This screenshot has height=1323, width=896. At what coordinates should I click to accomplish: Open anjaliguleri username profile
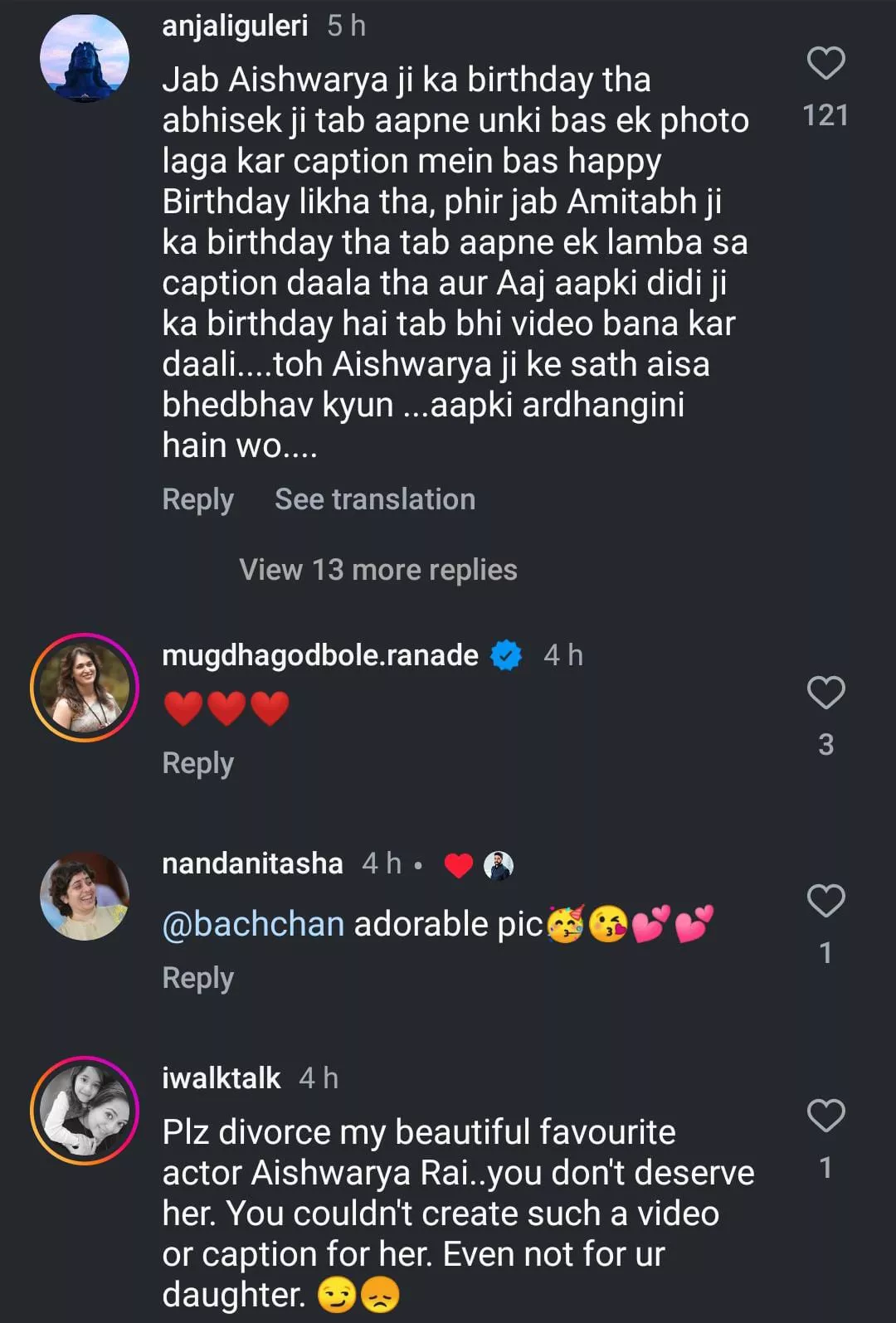(x=235, y=26)
